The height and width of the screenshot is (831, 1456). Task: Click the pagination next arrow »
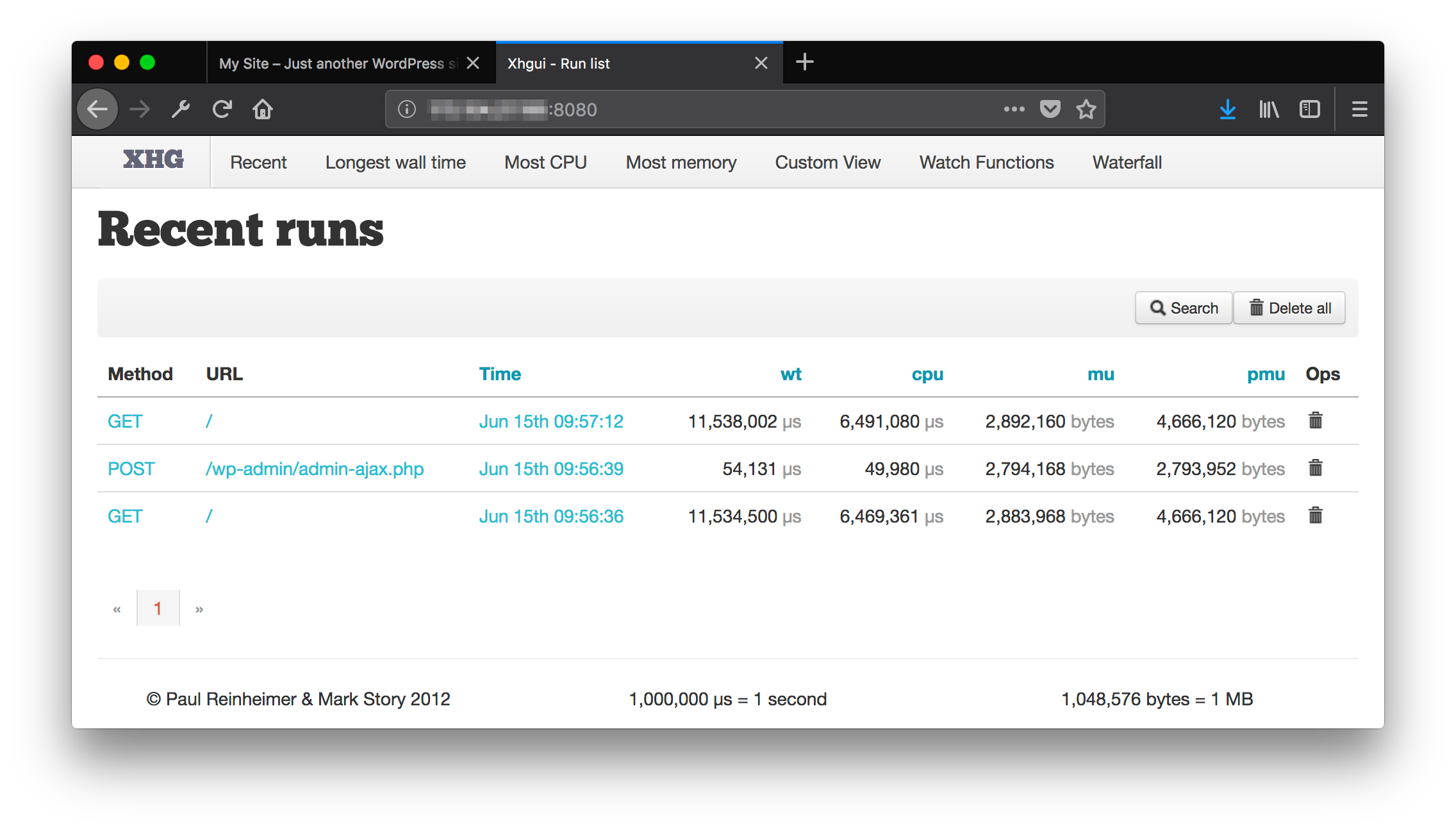tap(199, 608)
